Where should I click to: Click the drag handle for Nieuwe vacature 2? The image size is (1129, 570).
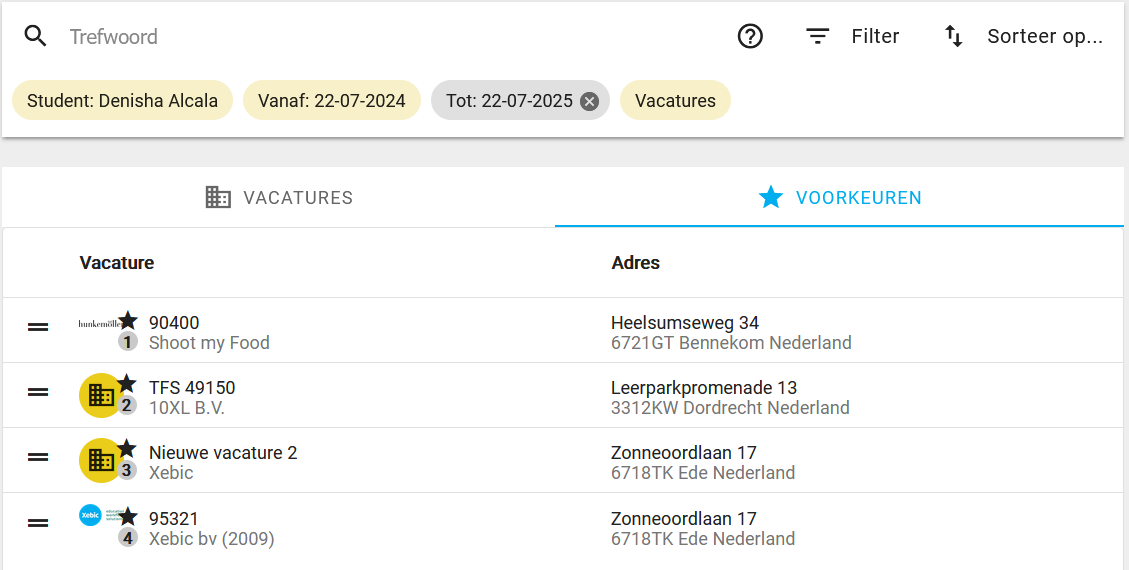tap(38, 457)
